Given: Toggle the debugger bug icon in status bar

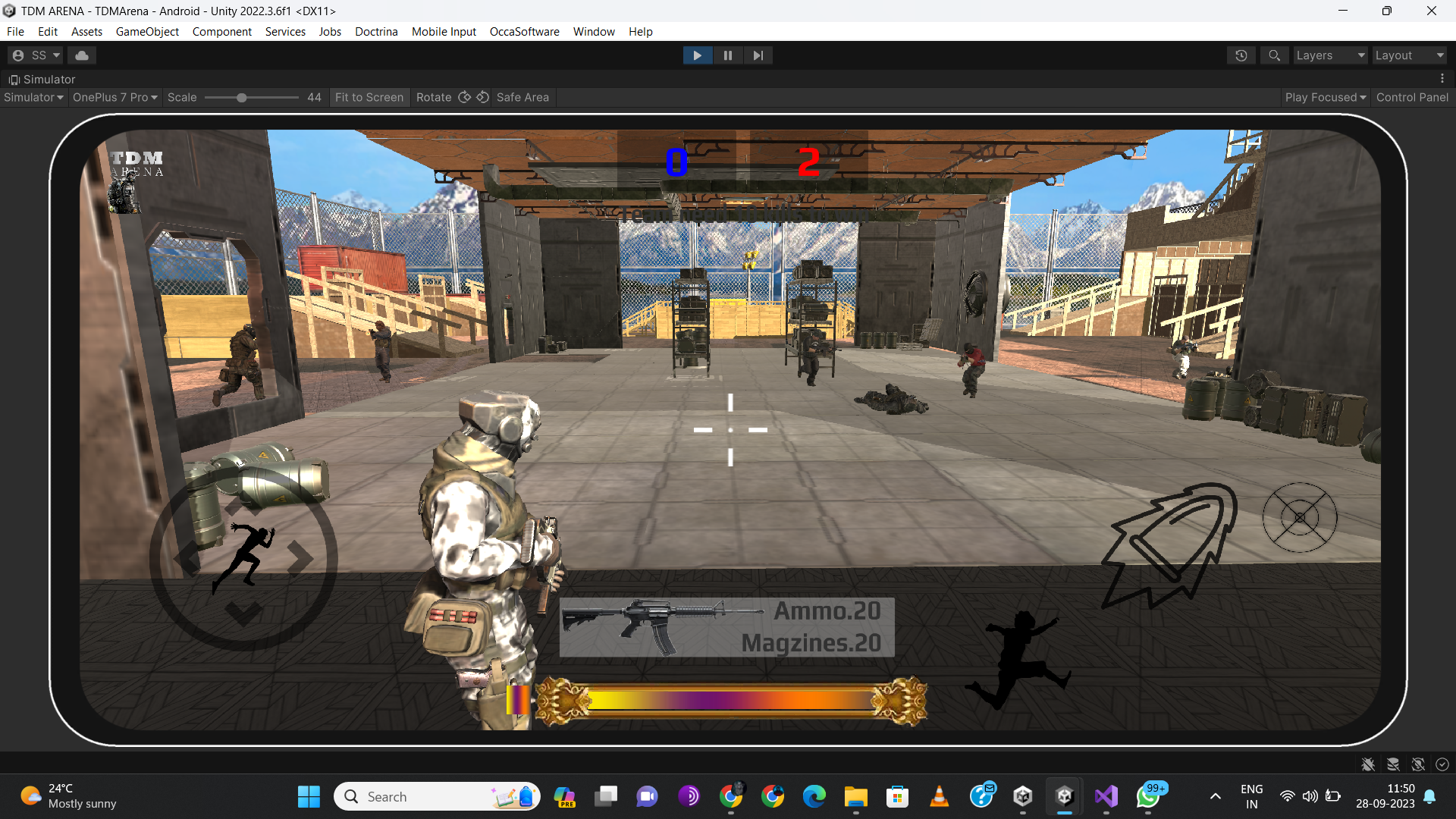Looking at the screenshot, I should coord(1368,764).
